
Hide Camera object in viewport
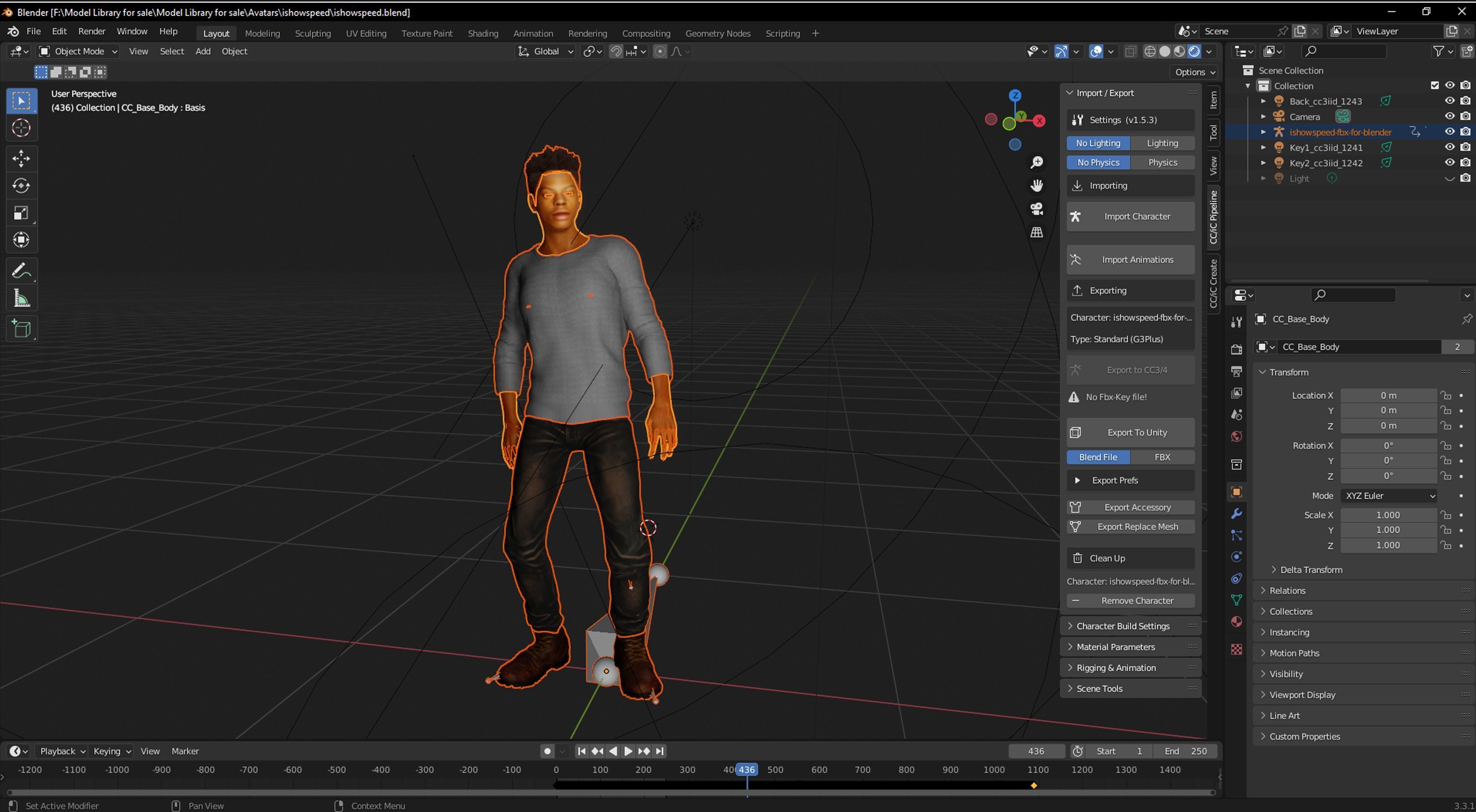point(1449,116)
